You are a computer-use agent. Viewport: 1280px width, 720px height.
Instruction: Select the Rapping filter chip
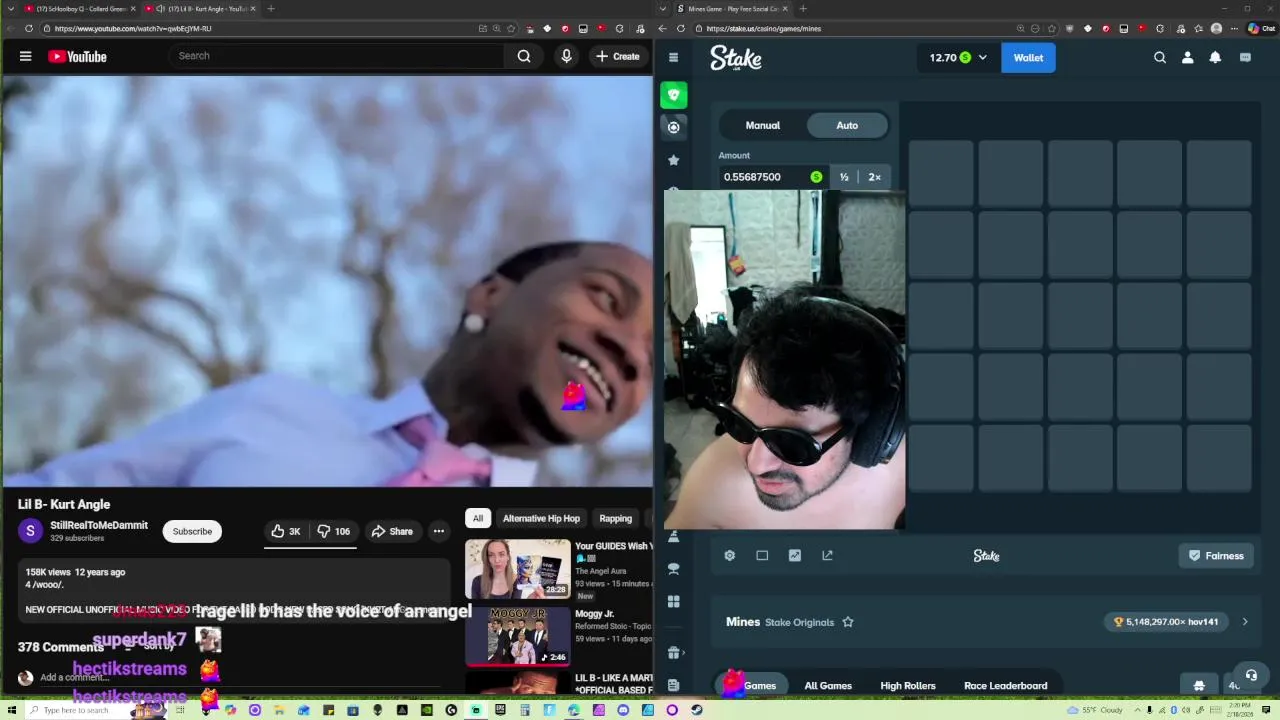[615, 518]
